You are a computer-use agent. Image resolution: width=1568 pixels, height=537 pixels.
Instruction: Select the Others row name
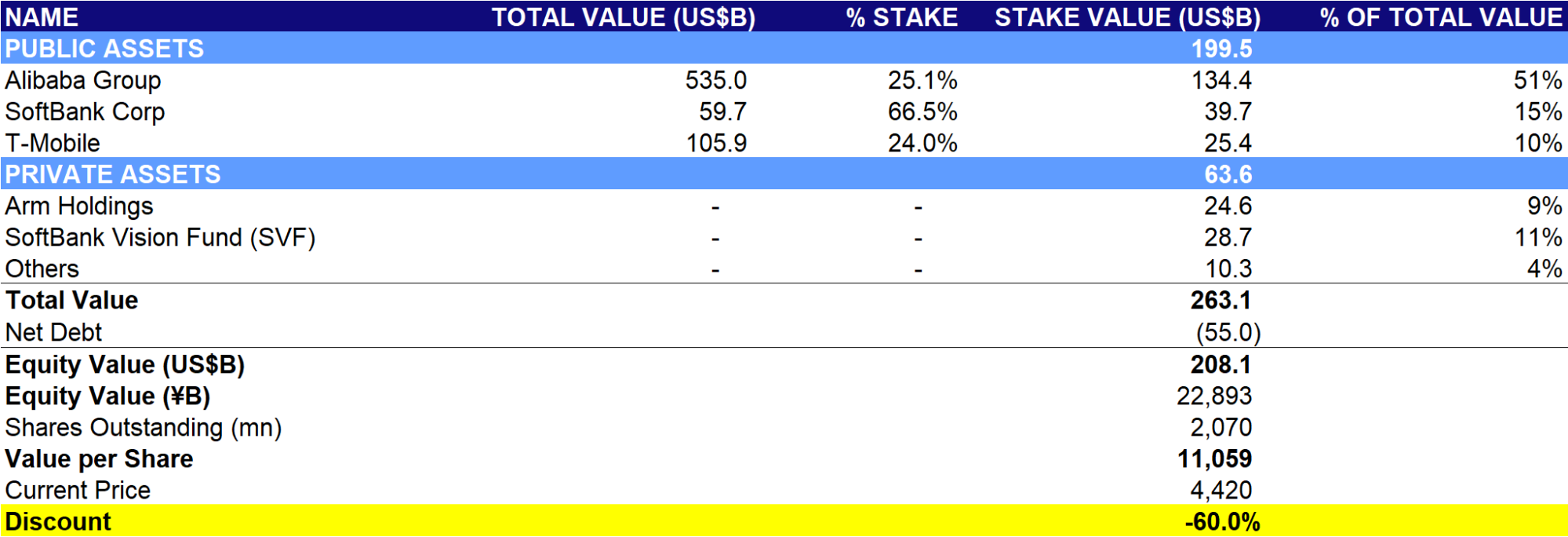point(42,268)
